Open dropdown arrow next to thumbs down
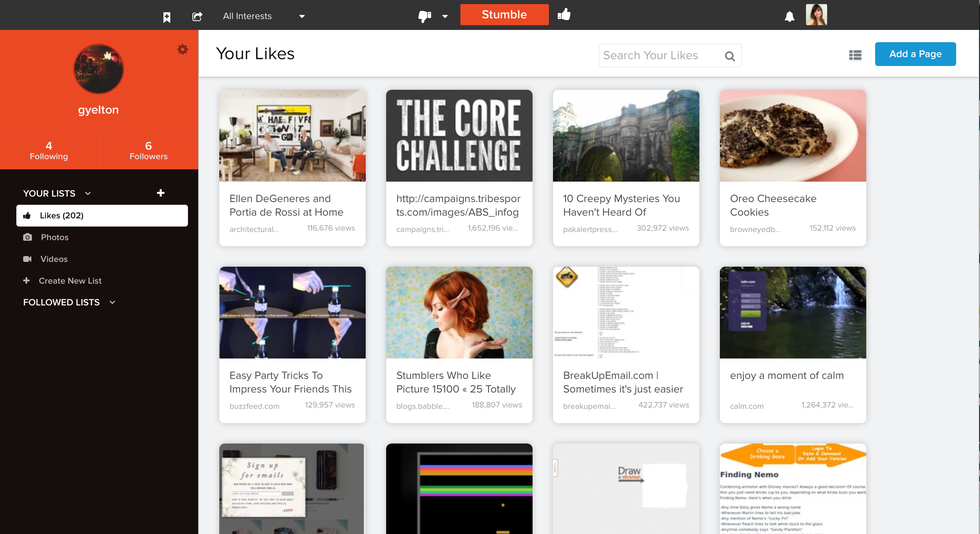The image size is (980, 534). point(445,16)
